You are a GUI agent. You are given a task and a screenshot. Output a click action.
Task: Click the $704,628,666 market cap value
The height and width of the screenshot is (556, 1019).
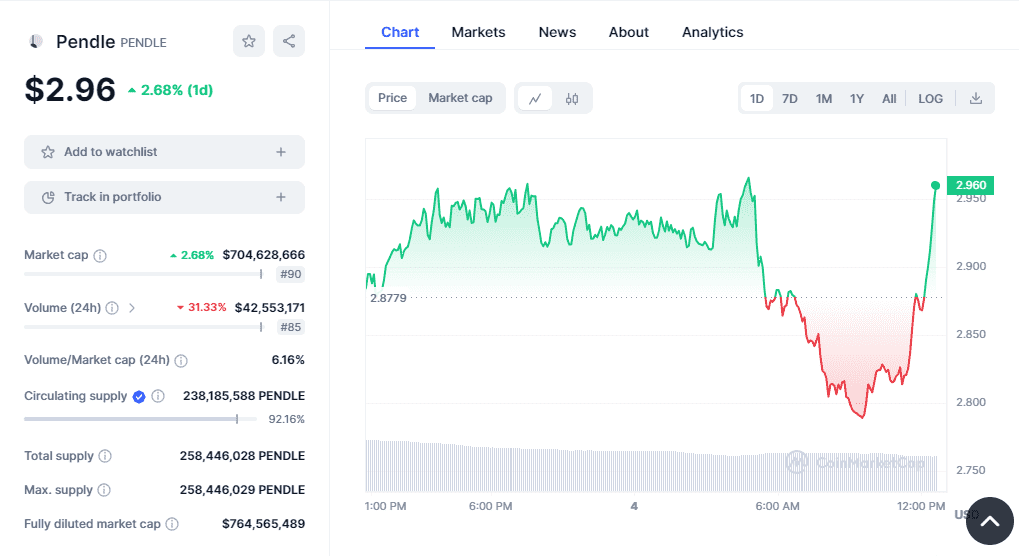tap(263, 255)
